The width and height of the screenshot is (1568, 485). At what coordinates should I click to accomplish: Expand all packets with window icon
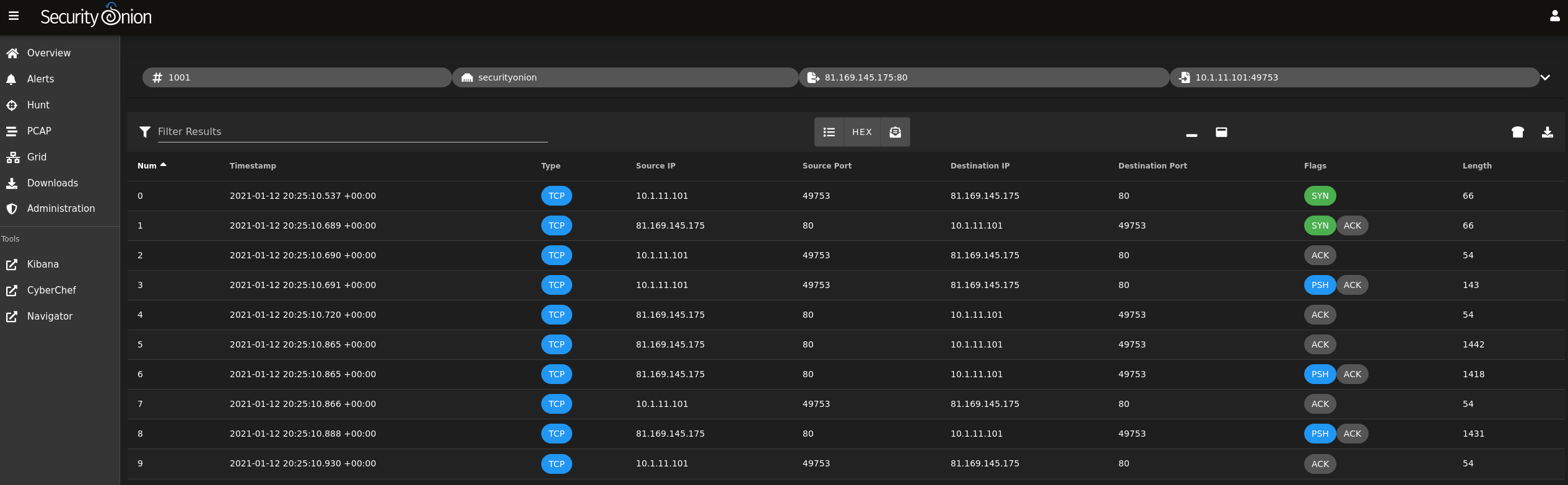click(x=1221, y=132)
